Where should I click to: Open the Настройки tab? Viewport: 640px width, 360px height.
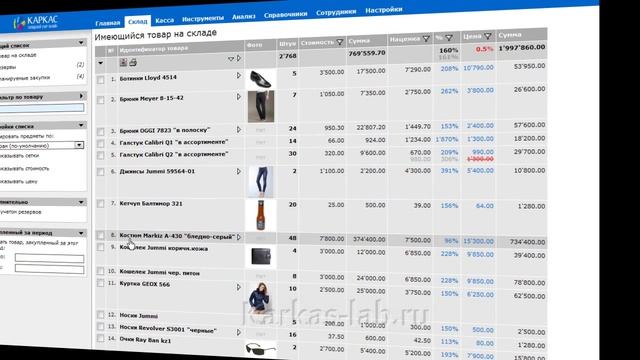384,10
